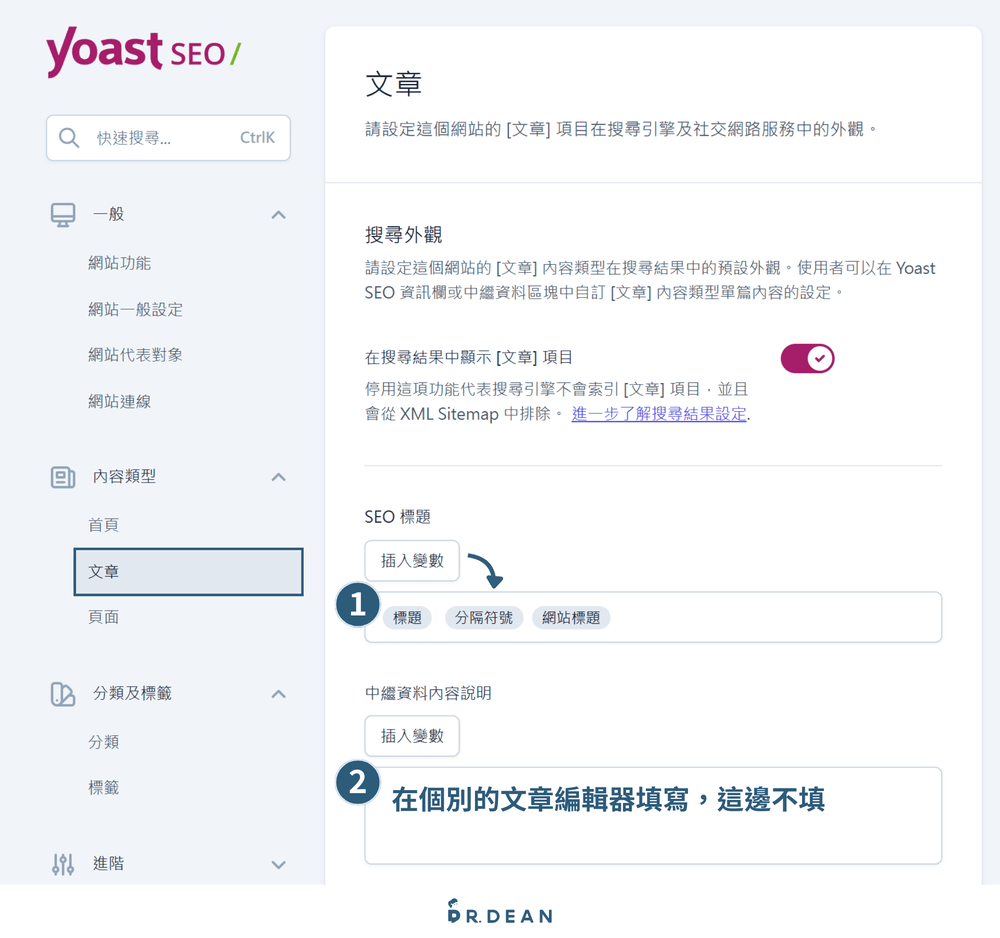
Task: Expand the 進階 section
Action: (278, 863)
